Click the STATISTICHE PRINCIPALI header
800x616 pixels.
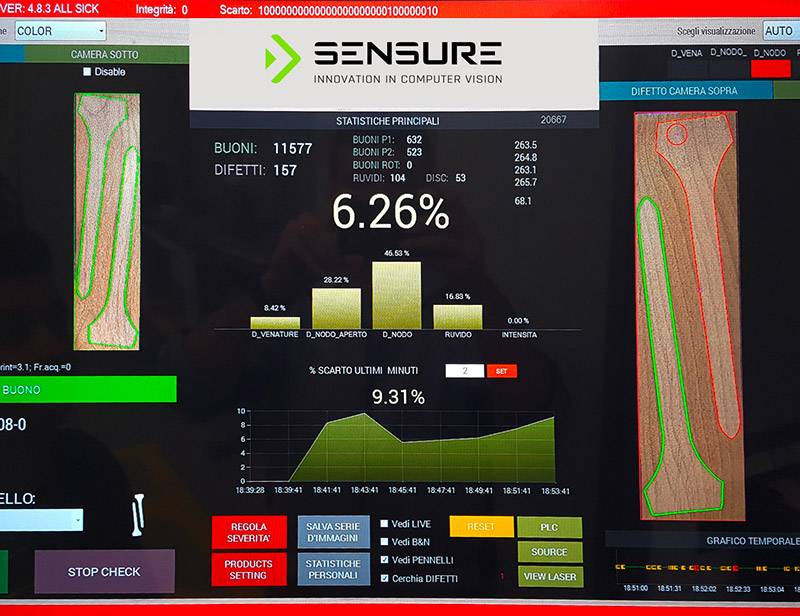coord(387,121)
